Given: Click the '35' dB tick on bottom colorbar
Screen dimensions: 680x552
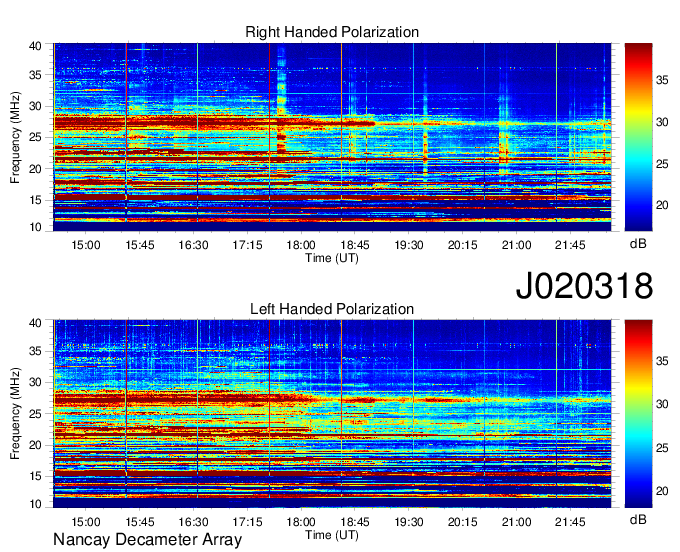Looking at the screenshot, I should (x=662, y=361).
